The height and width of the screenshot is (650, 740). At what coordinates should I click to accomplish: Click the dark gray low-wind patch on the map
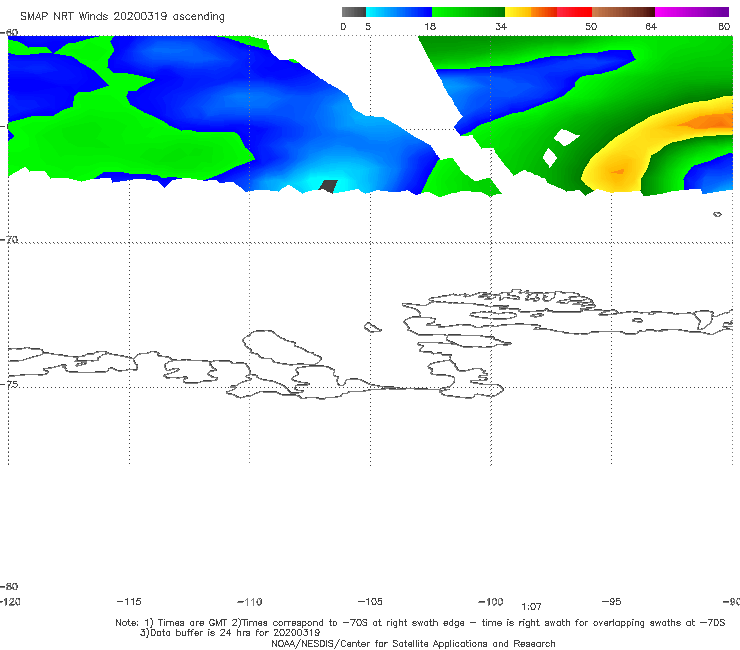328,186
